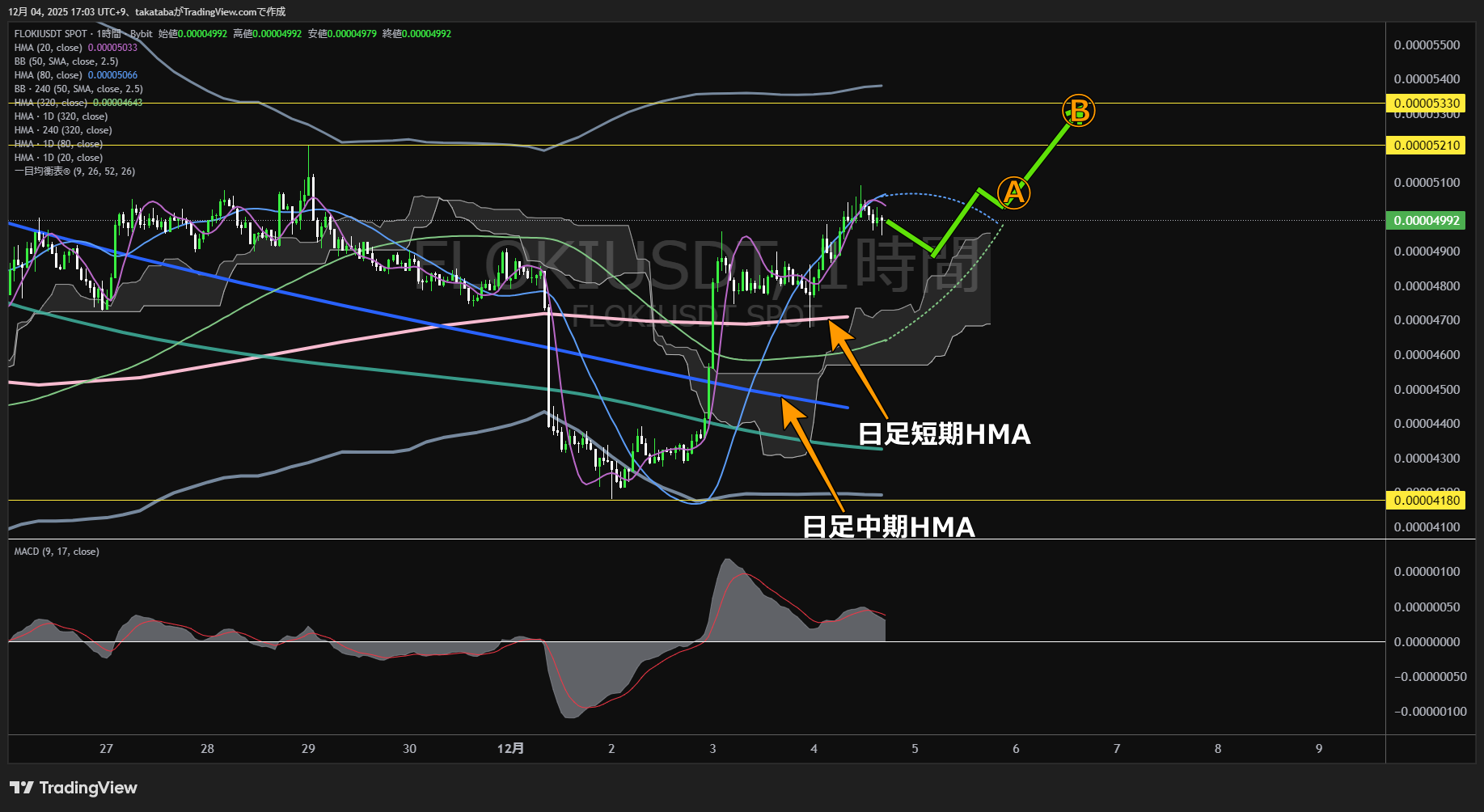Click the TradingView logo at the bottom
Image resolution: width=1484 pixels, height=812 pixels.
(74, 788)
